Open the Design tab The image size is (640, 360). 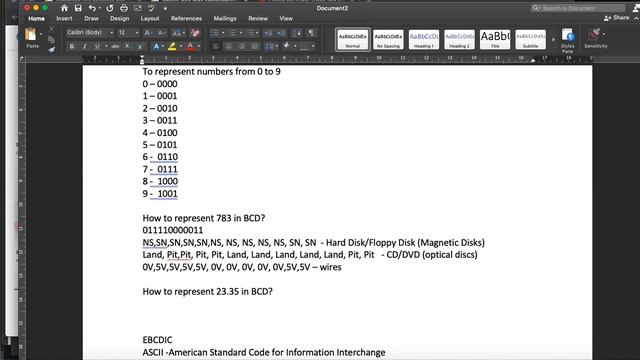(120, 18)
